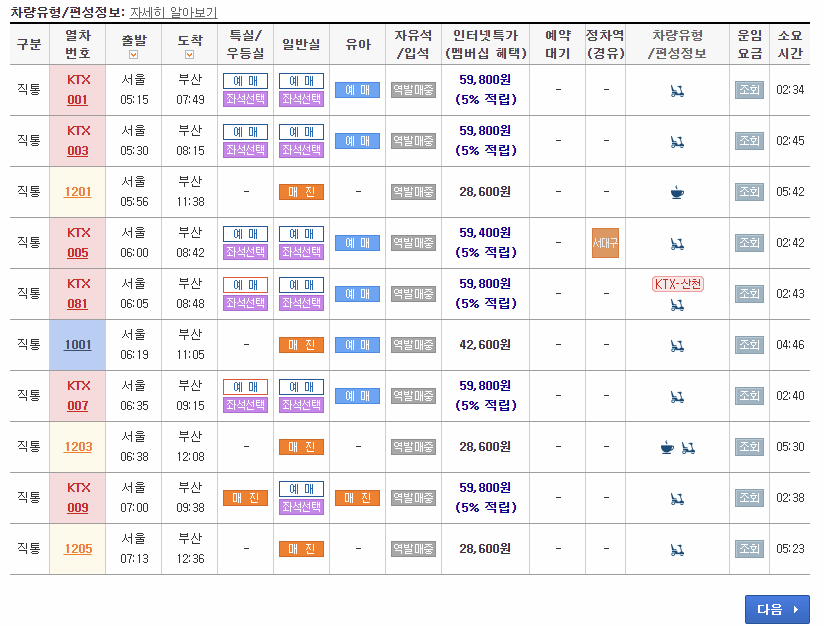
Task: Select the wheelchair icon for train KTX 003
Action: click(676, 141)
